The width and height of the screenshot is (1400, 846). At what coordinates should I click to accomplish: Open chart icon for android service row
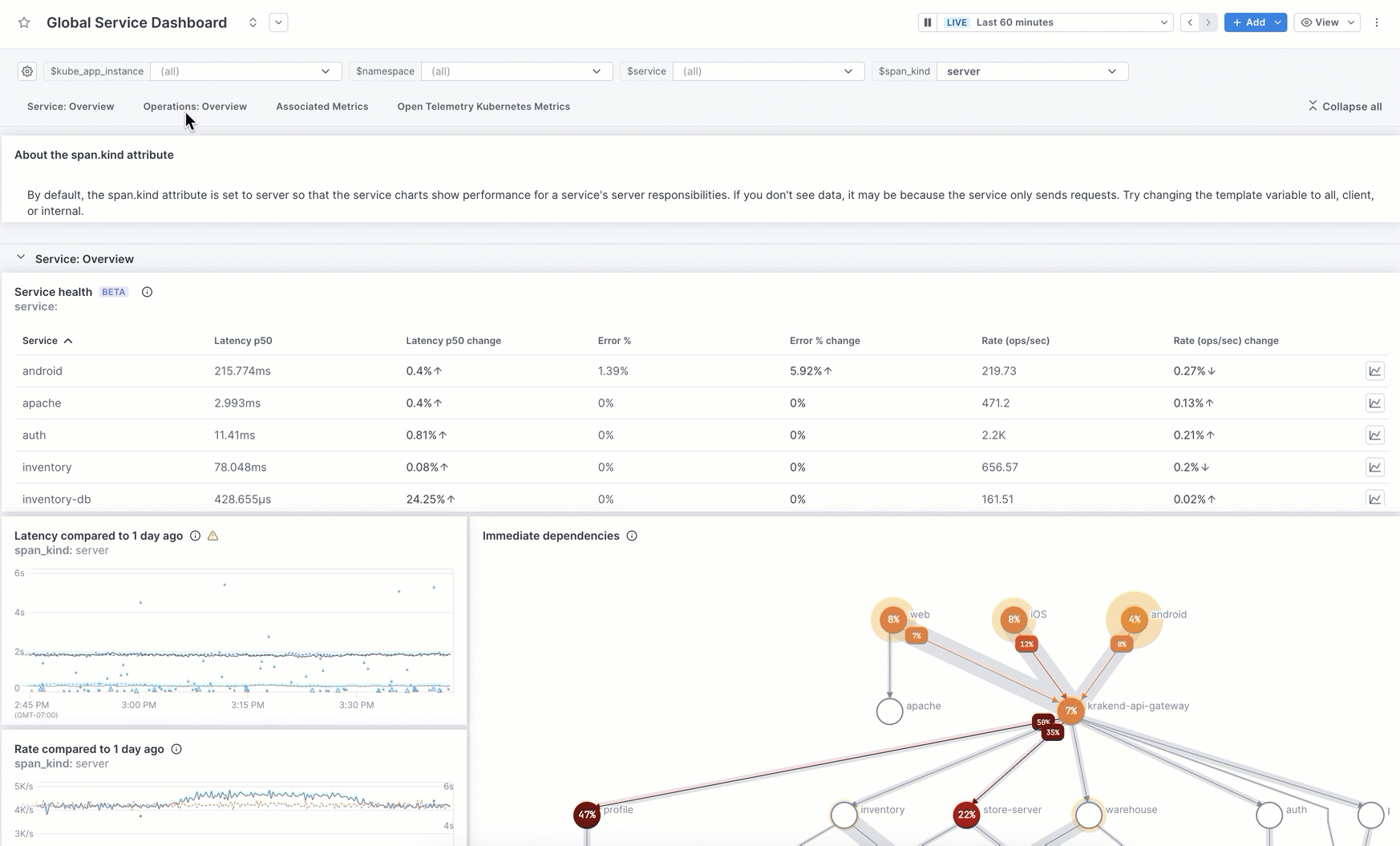[1374, 370]
